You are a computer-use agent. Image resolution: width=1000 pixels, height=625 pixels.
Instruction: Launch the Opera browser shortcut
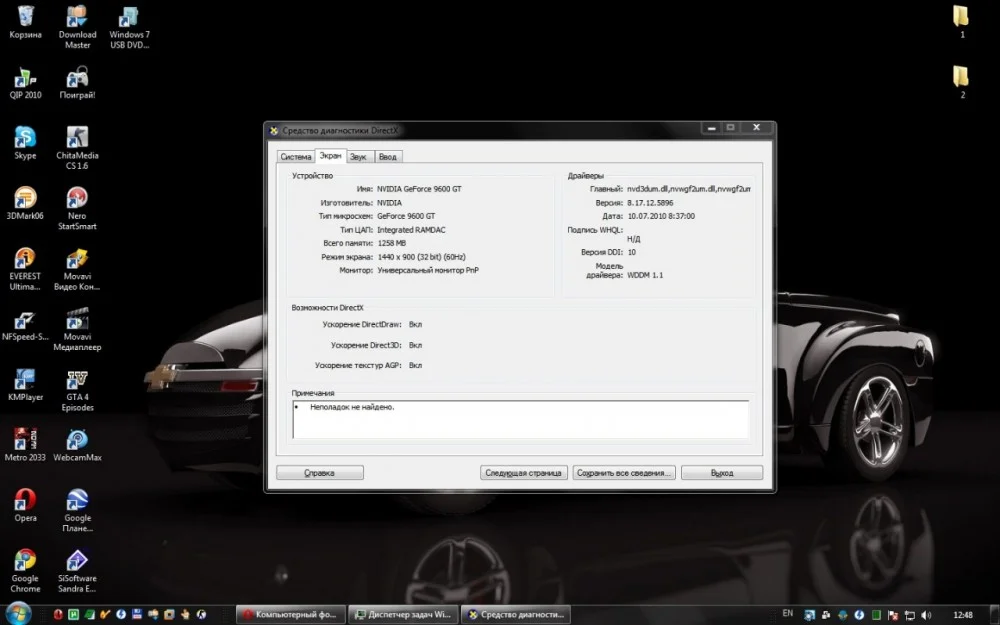click(25, 500)
